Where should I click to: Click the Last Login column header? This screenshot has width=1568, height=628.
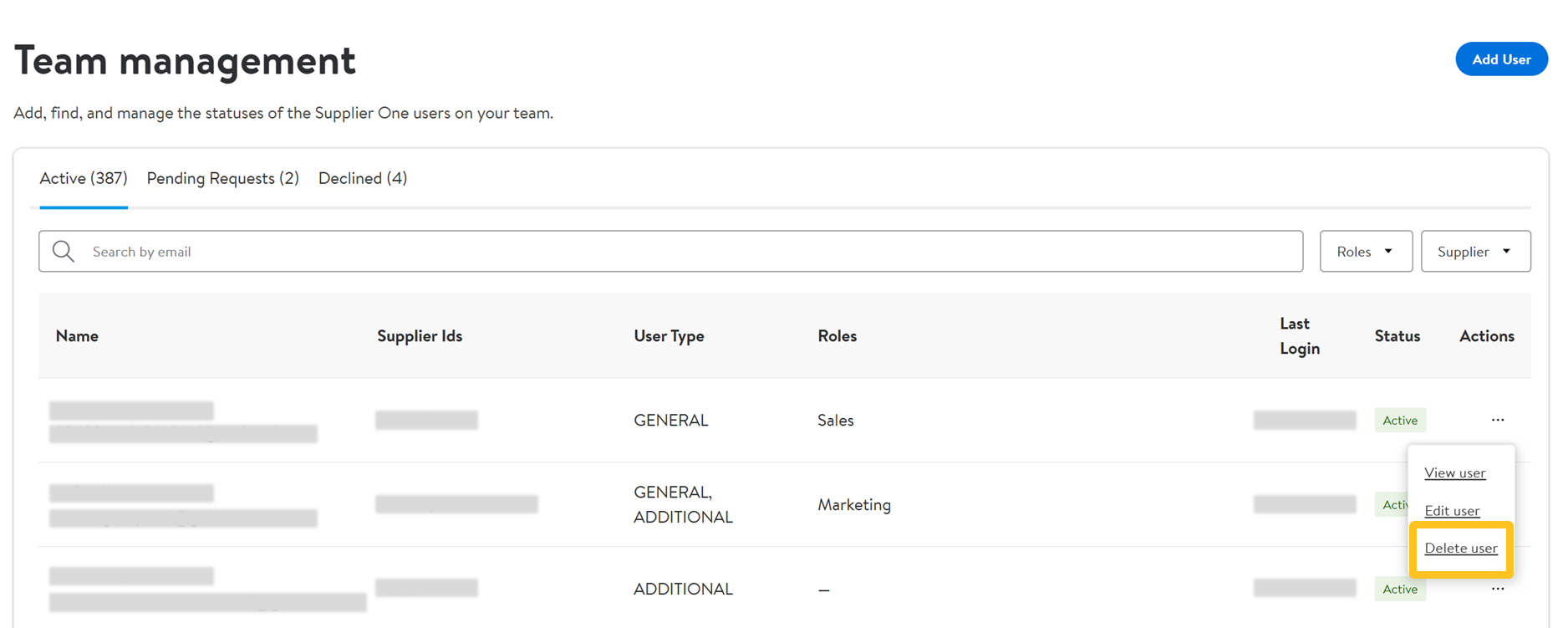pyautogui.click(x=1299, y=335)
